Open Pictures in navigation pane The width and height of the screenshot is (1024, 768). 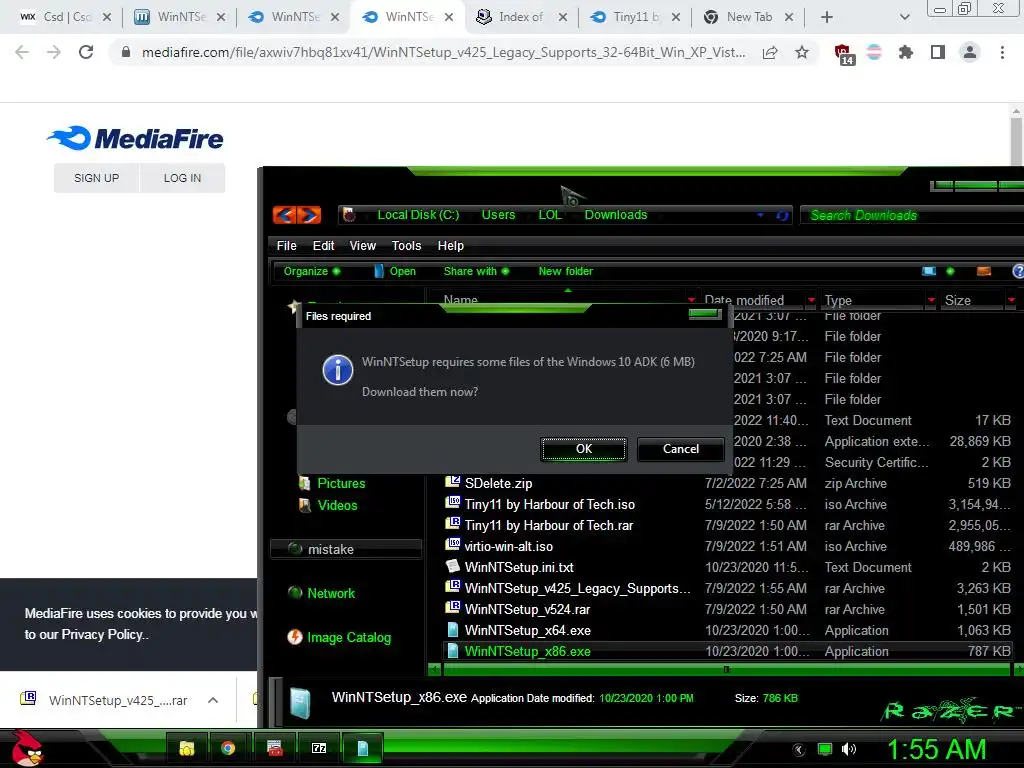(x=341, y=483)
